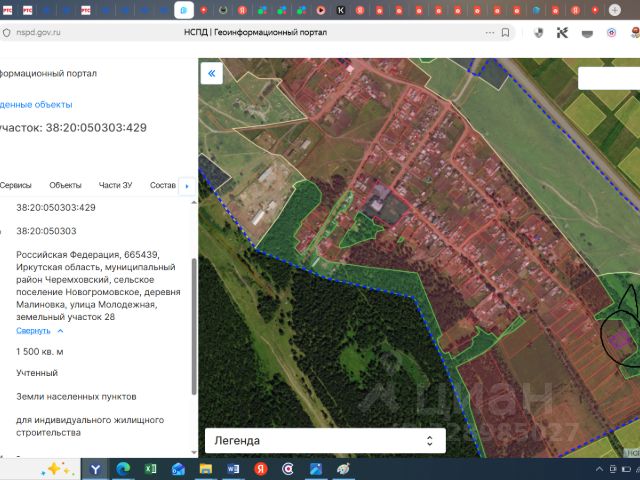Click the Земли населенных пунктов text
640x480 pixels.
coord(76,397)
